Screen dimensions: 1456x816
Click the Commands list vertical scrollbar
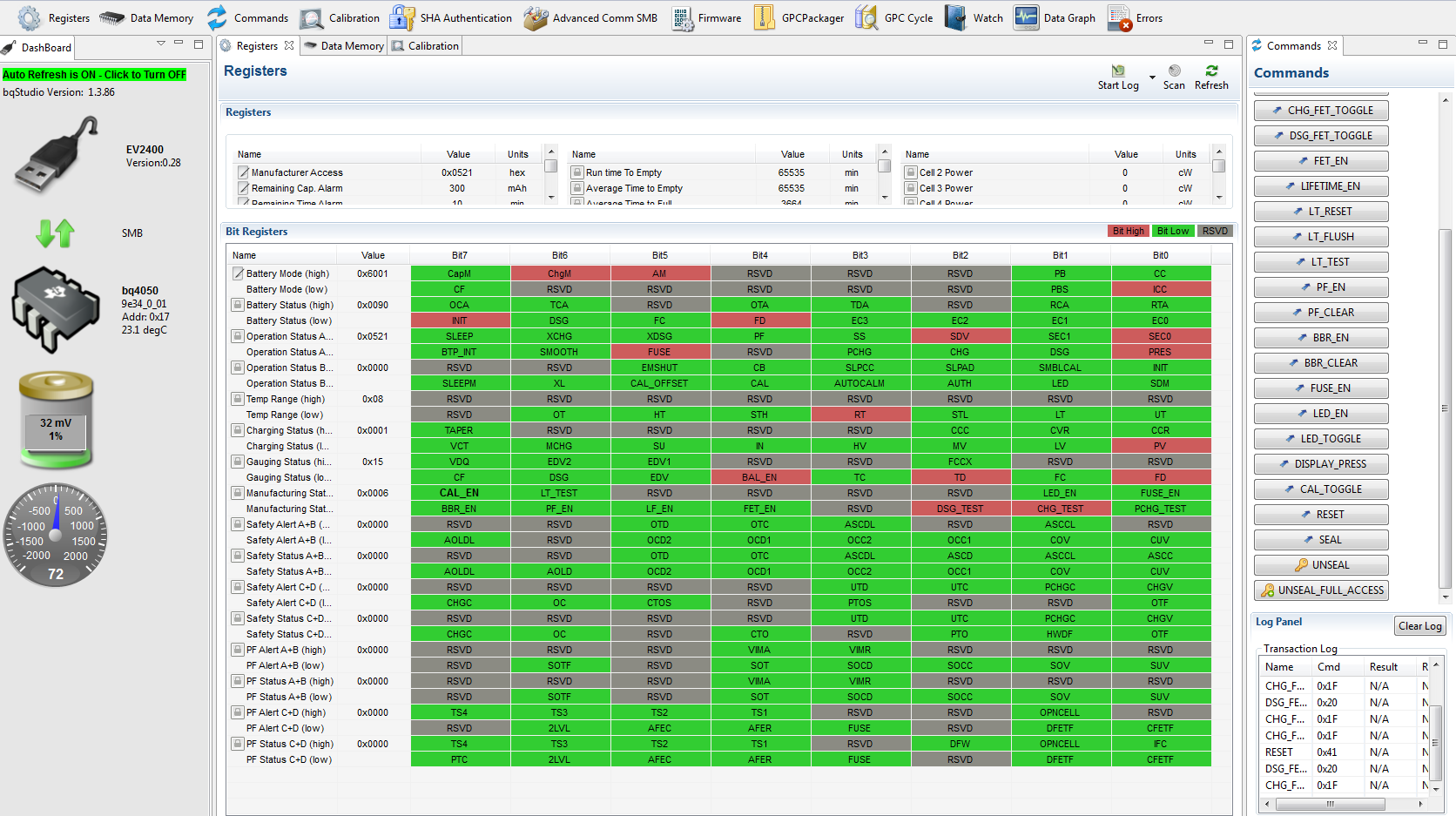point(1446,409)
